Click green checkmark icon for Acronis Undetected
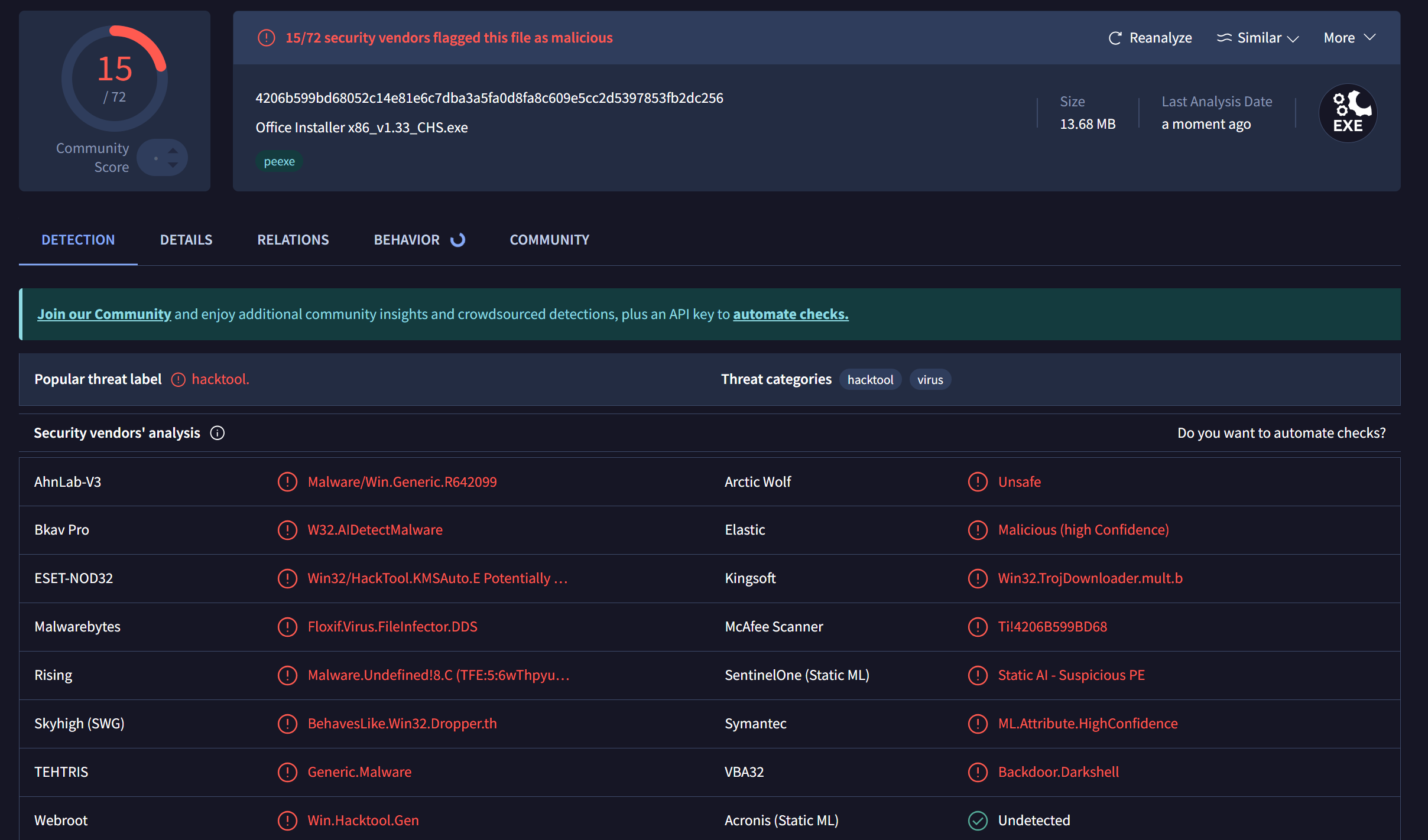1428x840 pixels. pyautogui.click(x=978, y=821)
